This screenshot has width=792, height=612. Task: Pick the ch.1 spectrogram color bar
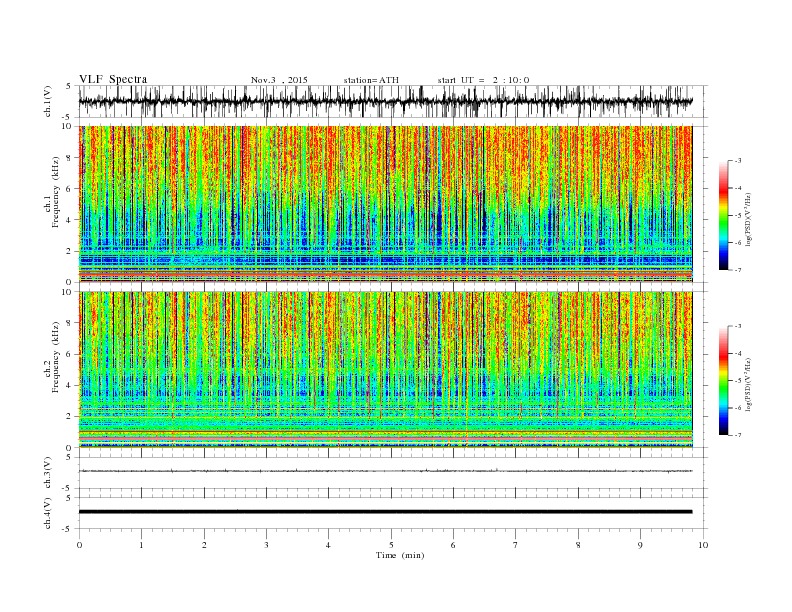[x=723, y=216]
